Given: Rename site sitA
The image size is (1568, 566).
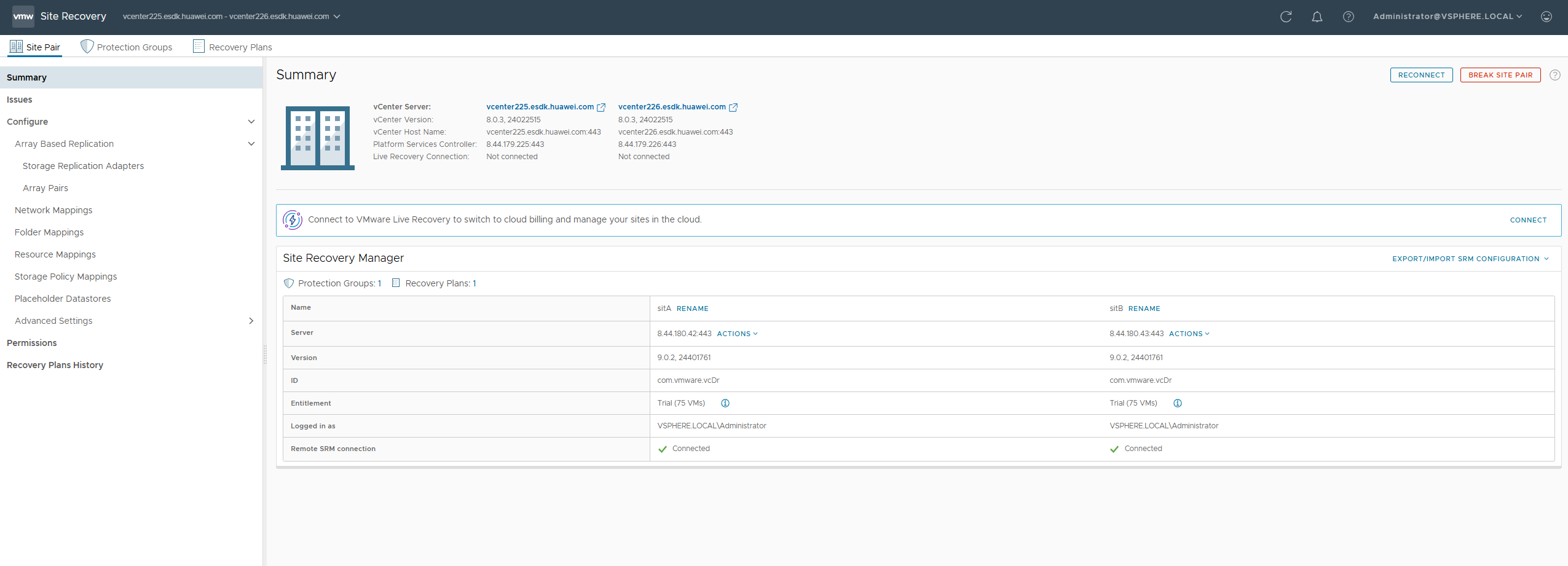Looking at the screenshot, I should [x=693, y=309].
